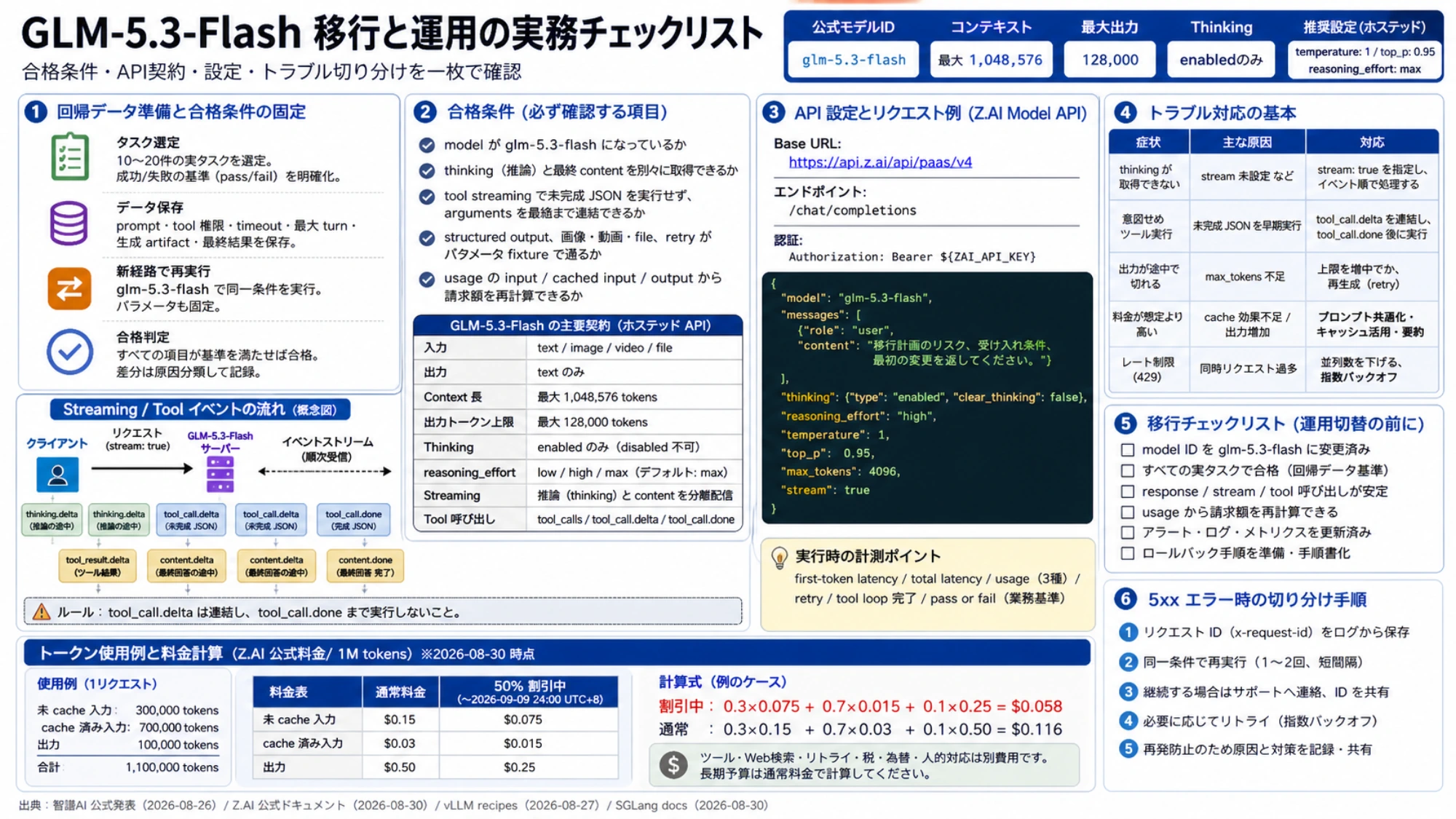Check the 'usage から請求額を再計算できる' box

tap(1128, 513)
